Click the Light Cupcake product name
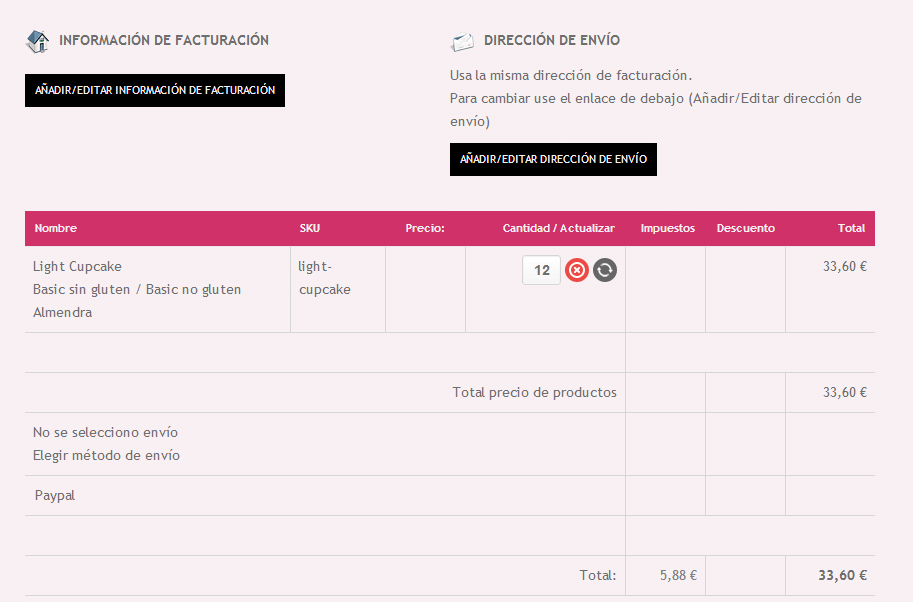The image size is (913, 602). [x=77, y=267]
